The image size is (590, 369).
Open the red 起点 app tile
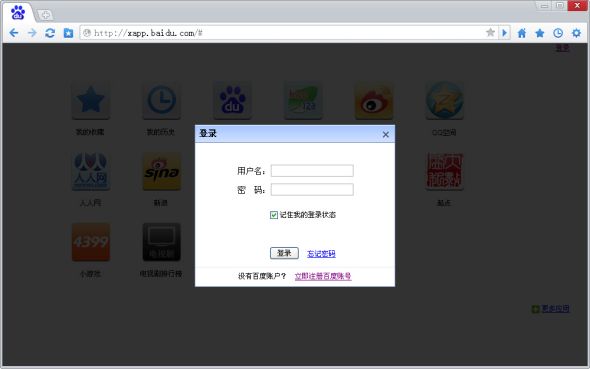(444, 172)
